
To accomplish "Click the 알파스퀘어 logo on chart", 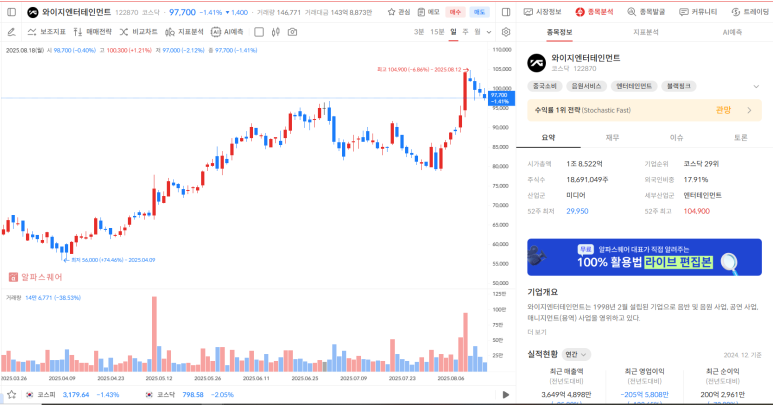I will (x=35, y=277).
